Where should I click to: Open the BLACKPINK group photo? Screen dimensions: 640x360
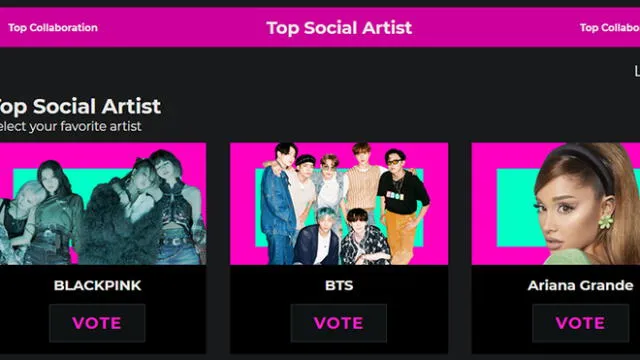103,203
